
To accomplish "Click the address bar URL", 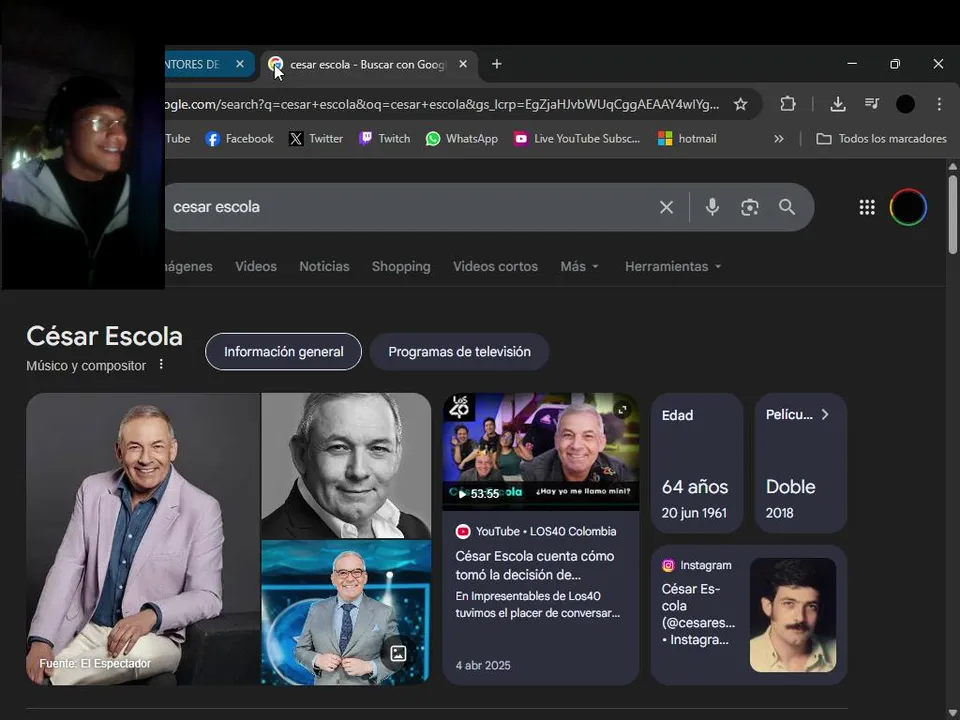I will pyautogui.click(x=441, y=104).
